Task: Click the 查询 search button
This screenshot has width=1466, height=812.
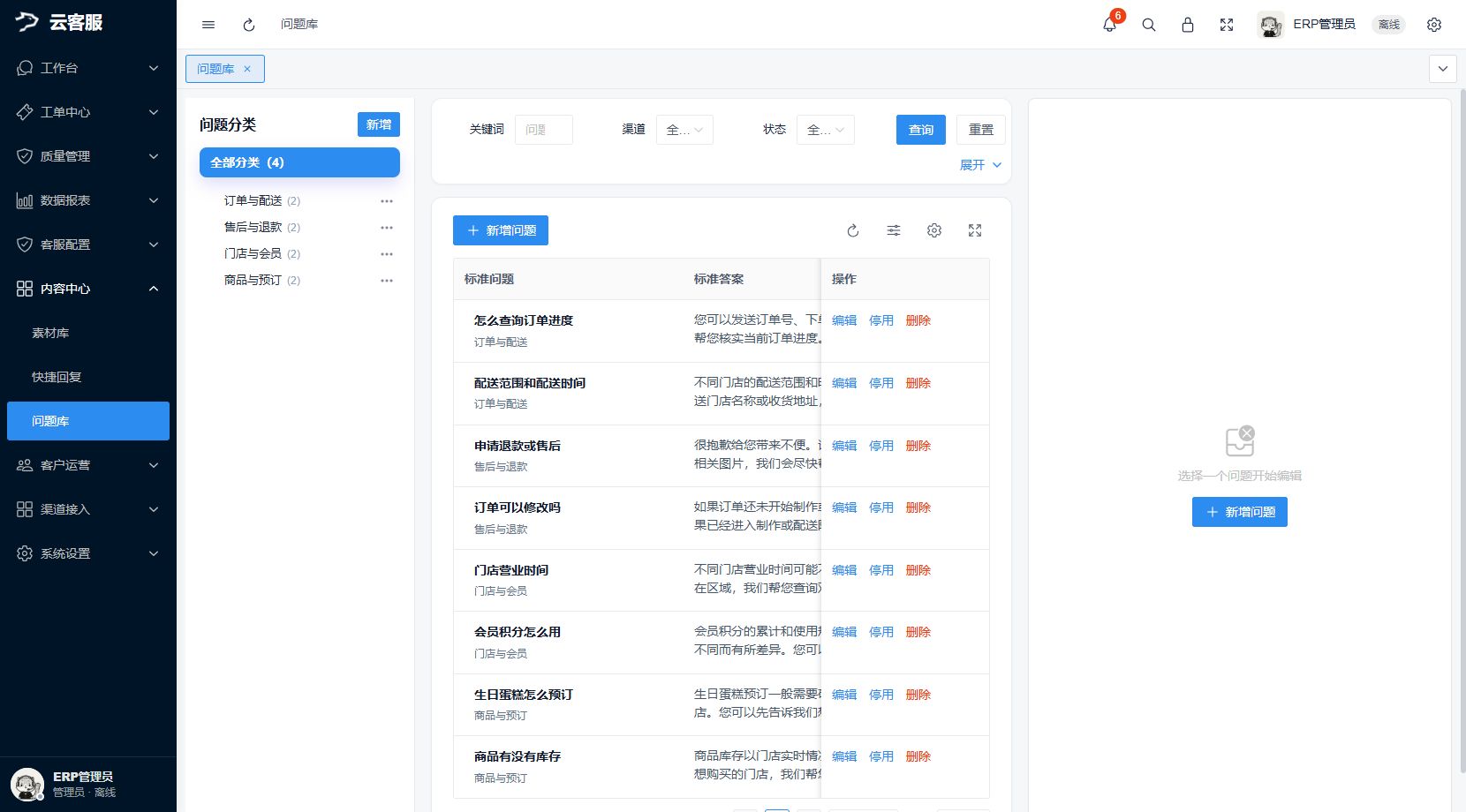Action: pos(921,130)
